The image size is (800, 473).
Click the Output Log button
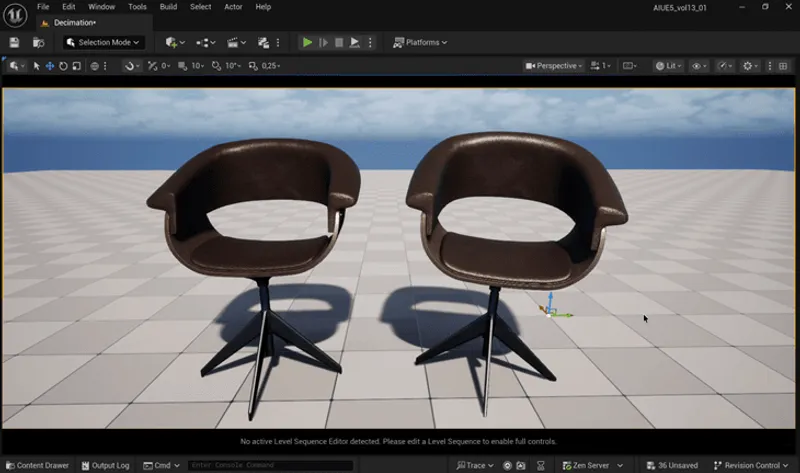click(105, 466)
